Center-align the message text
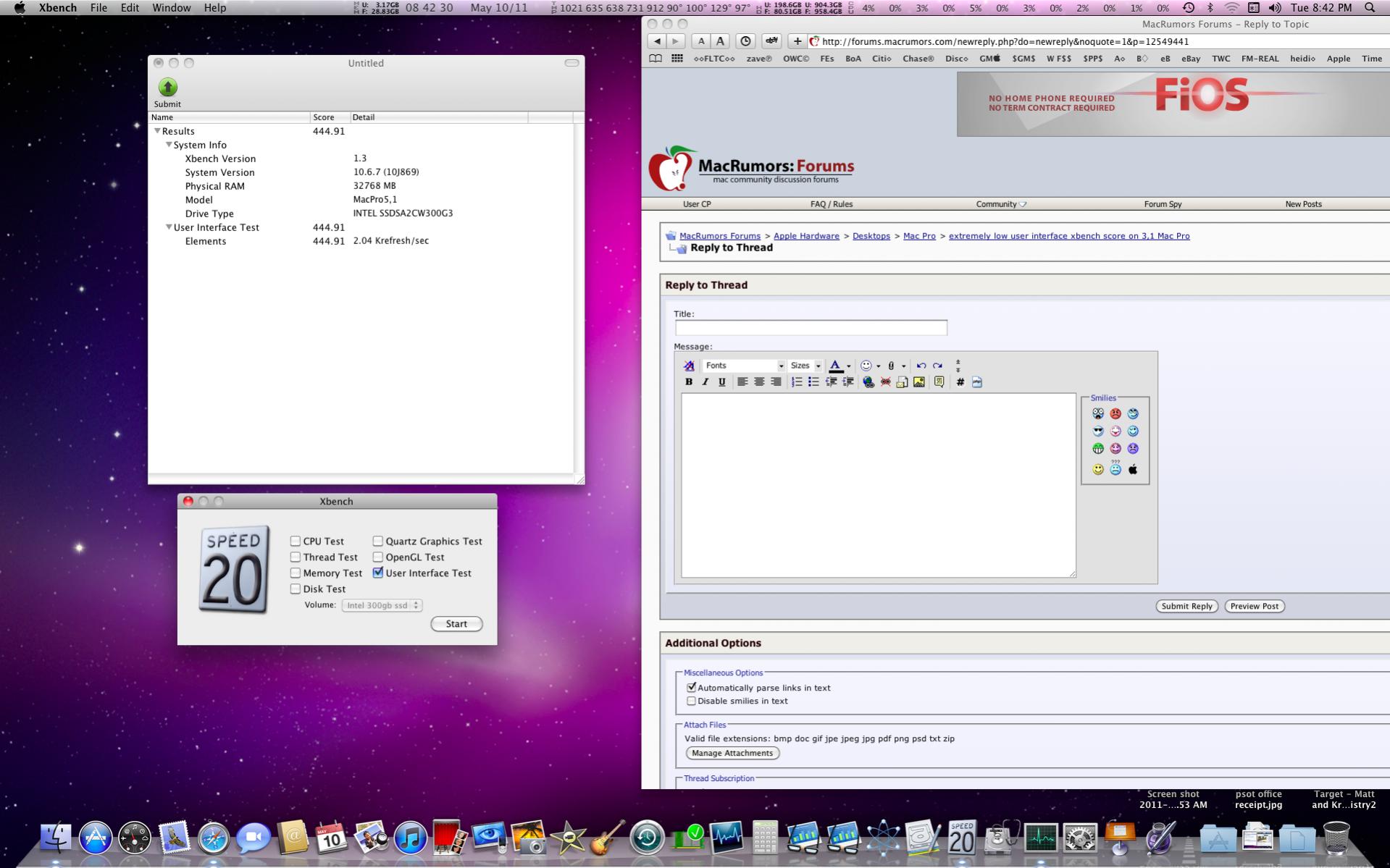Screen dimensions: 1390x868 tap(759, 382)
